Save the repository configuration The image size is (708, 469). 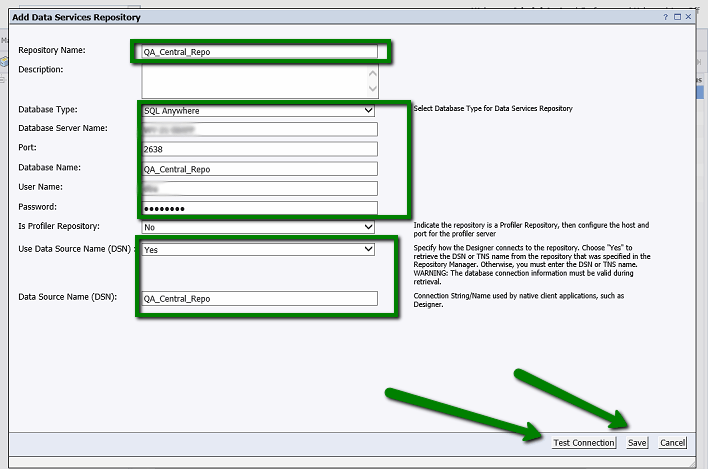pos(637,443)
